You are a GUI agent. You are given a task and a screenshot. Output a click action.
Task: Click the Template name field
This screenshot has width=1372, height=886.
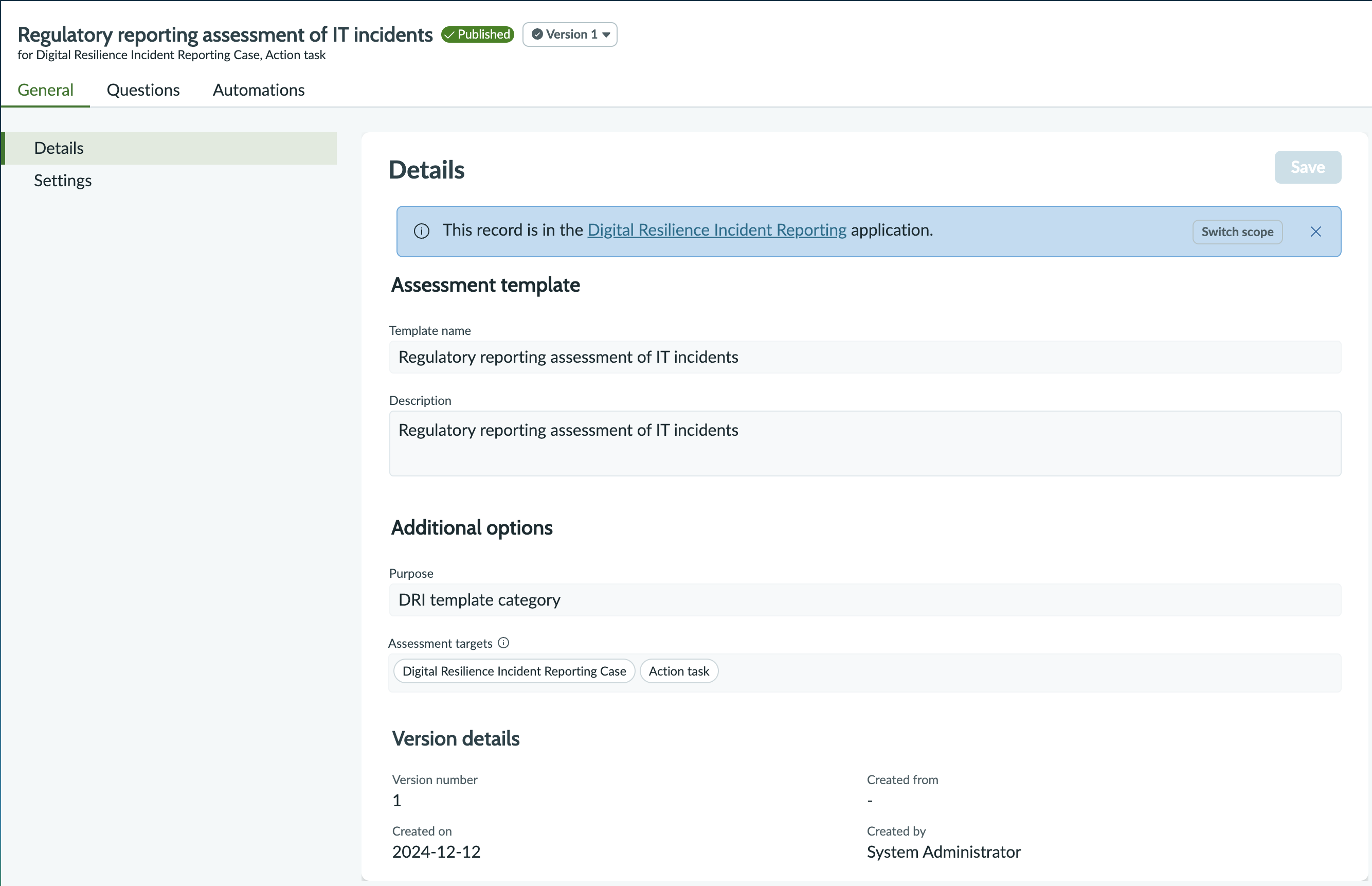pyautogui.click(x=865, y=357)
